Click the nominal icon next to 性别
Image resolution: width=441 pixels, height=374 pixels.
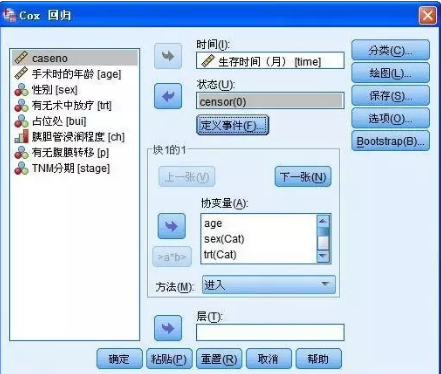click(21, 90)
